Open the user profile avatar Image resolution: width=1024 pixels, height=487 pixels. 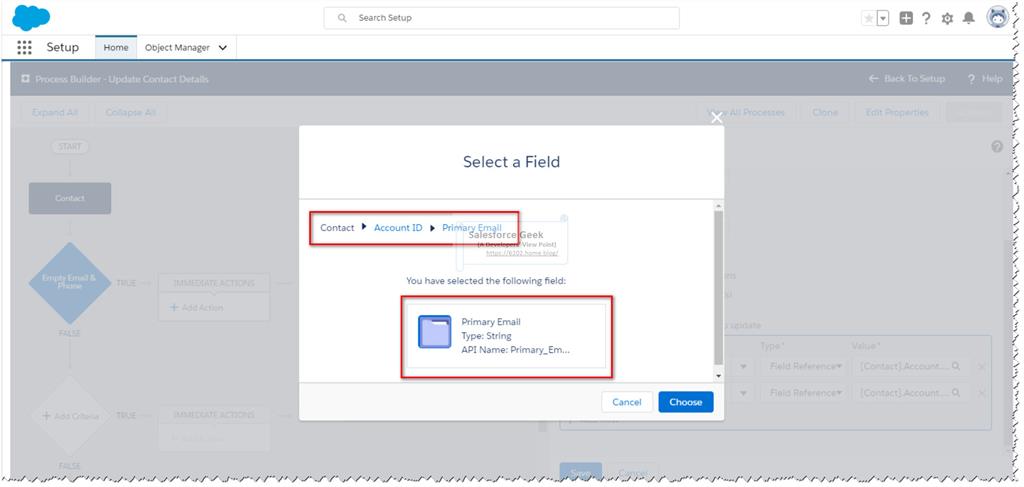pos(997,18)
